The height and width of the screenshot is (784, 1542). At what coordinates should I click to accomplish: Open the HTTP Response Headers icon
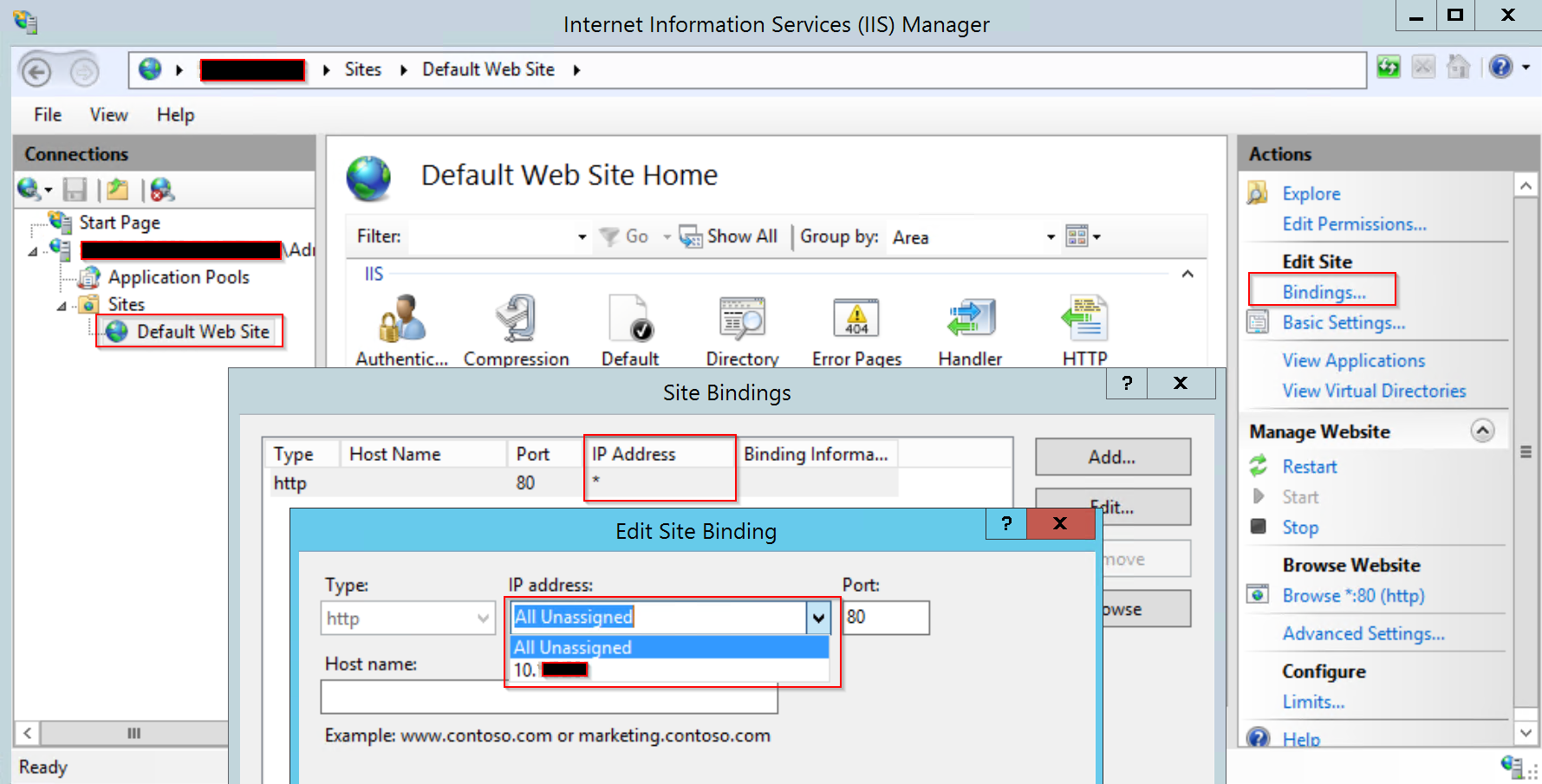1084,318
